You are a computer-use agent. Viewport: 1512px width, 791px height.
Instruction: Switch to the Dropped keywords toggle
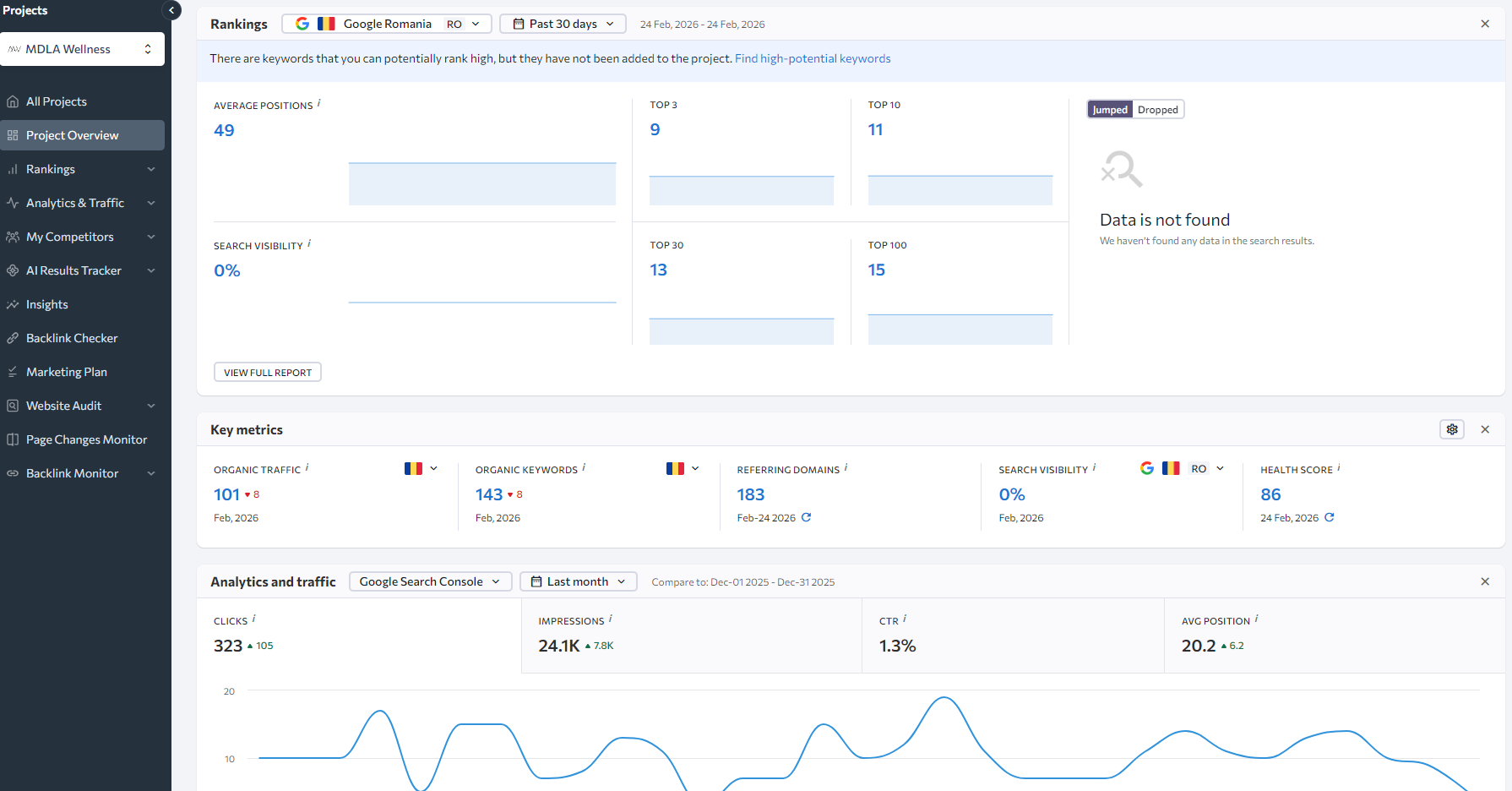click(x=1157, y=110)
